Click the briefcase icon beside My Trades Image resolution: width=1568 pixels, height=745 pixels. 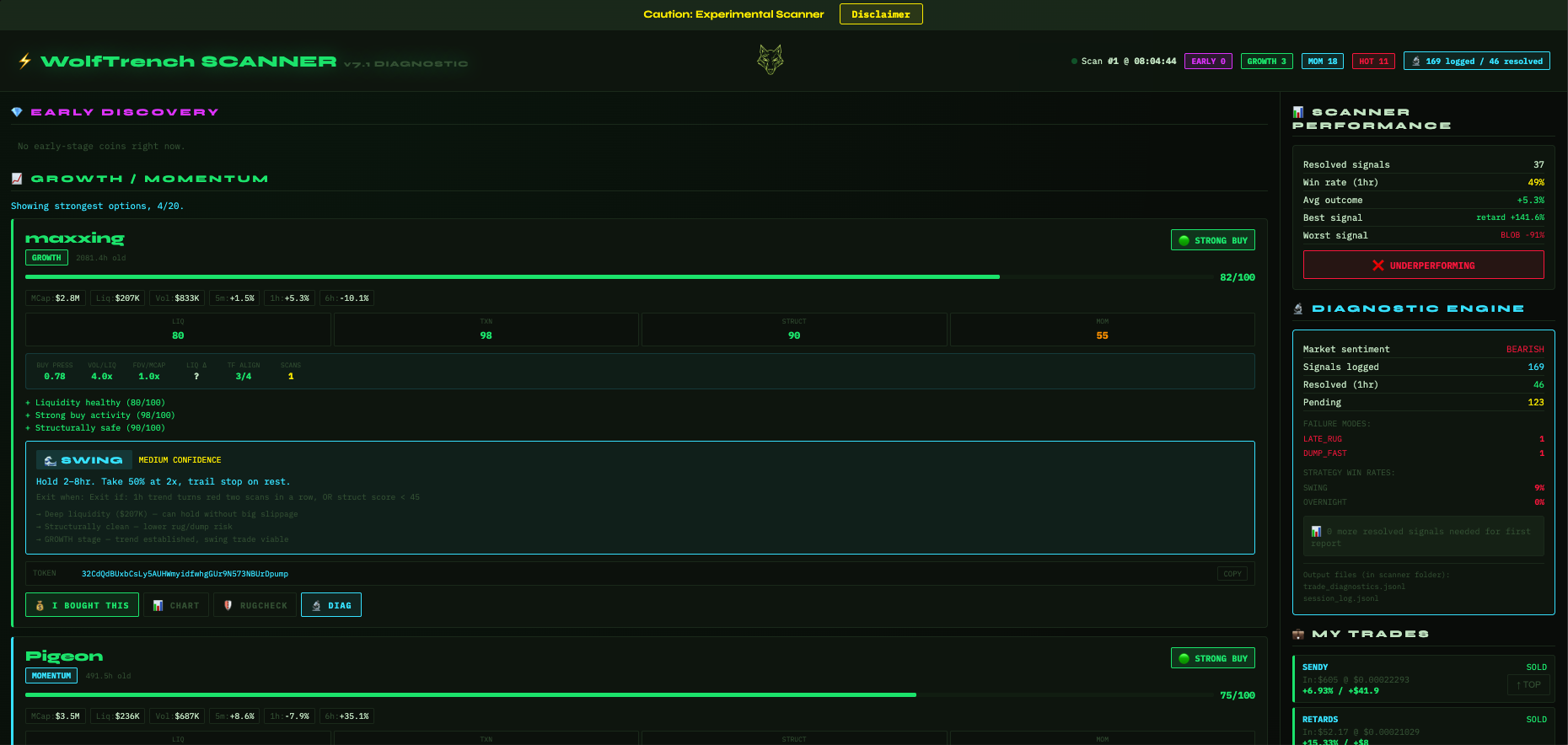(x=1298, y=634)
